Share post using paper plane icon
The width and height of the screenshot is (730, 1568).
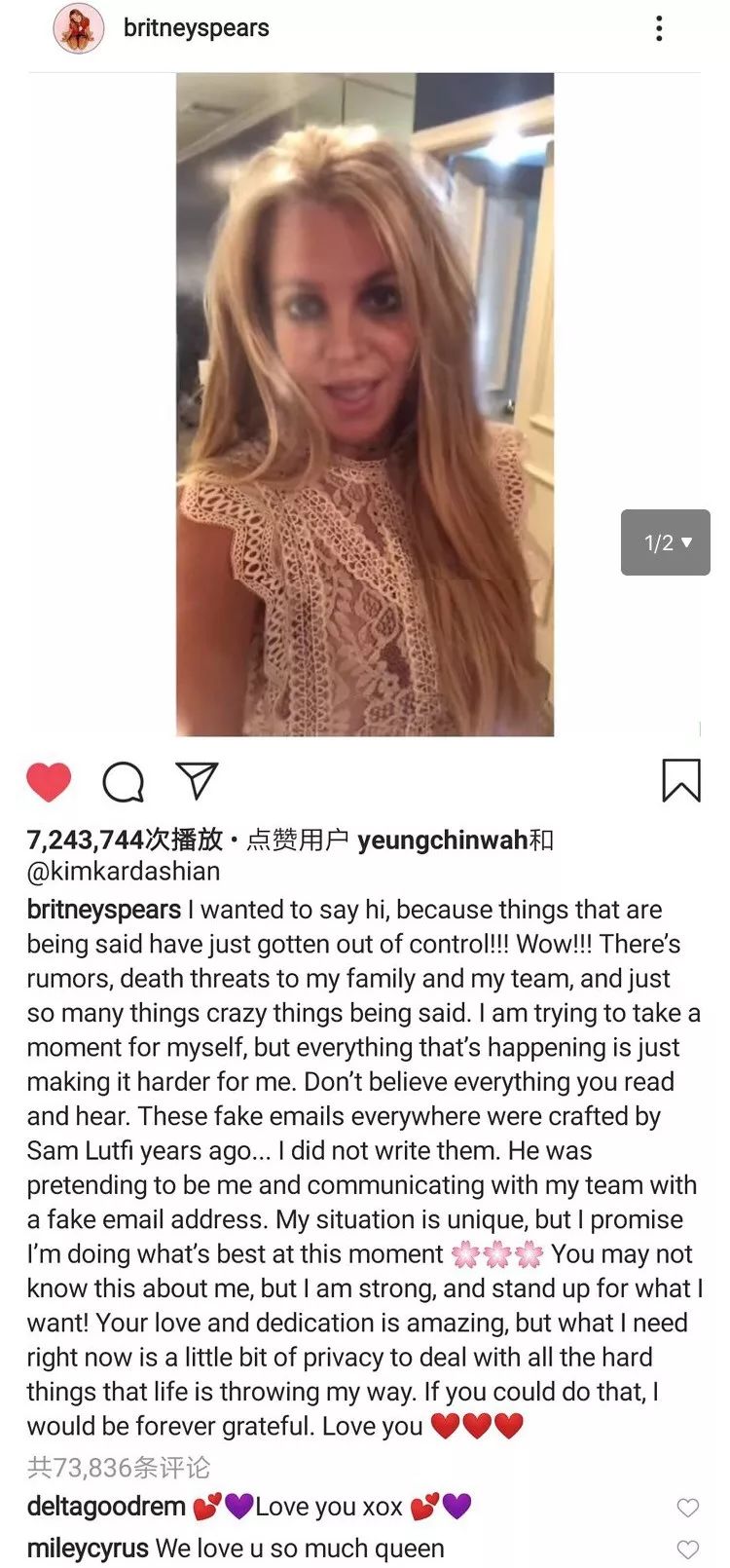tap(197, 780)
